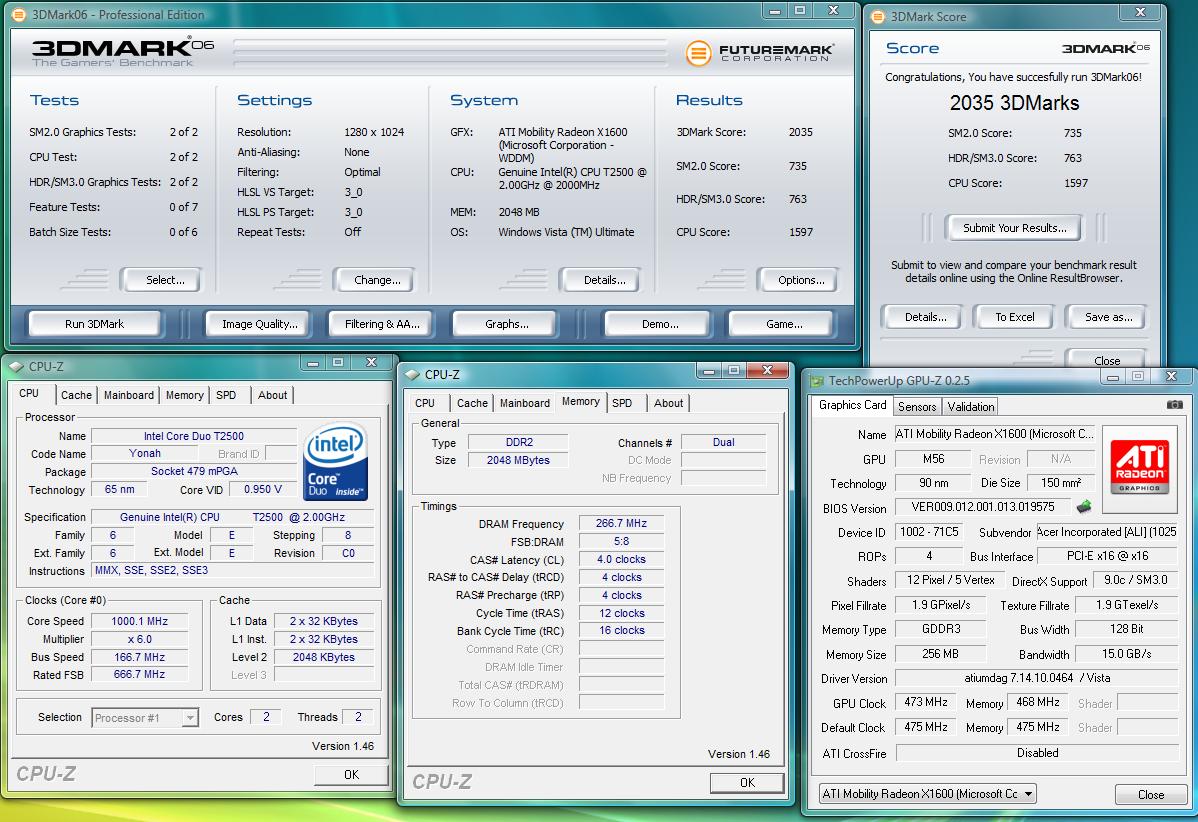Image resolution: width=1198 pixels, height=822 pixels.
Task: Click the GPU-Z screenshot camera icon
Action: [x=1174, y=405]
